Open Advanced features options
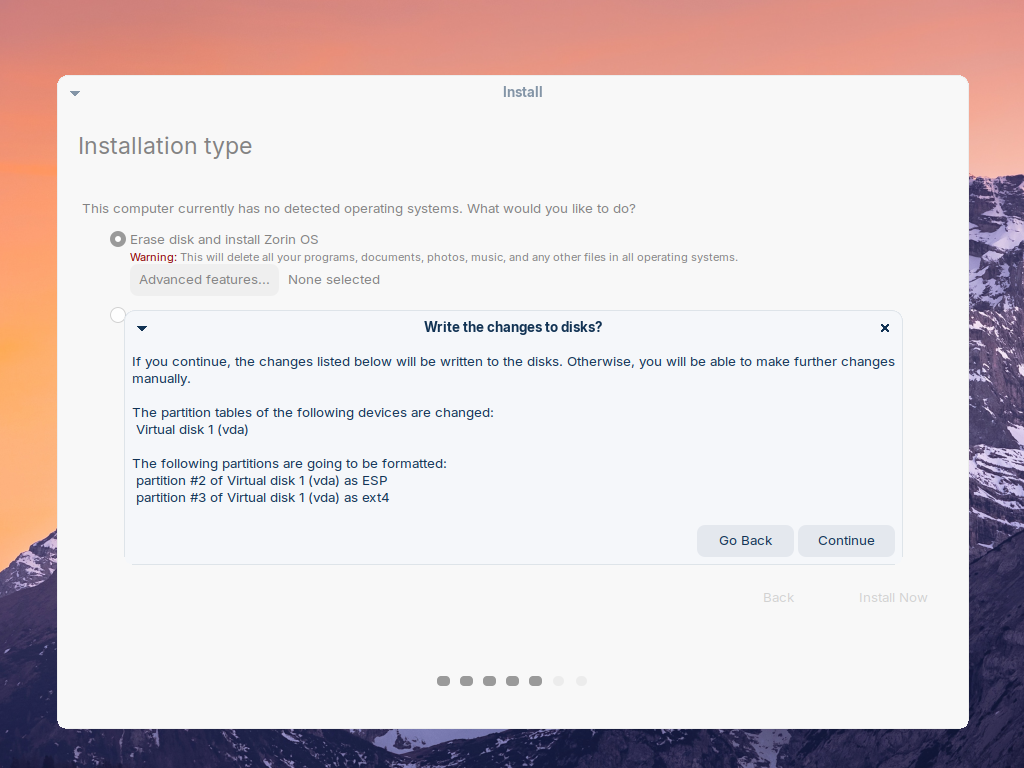The height and width of the screenshot is (768, 1024). [x=204, y=280]
